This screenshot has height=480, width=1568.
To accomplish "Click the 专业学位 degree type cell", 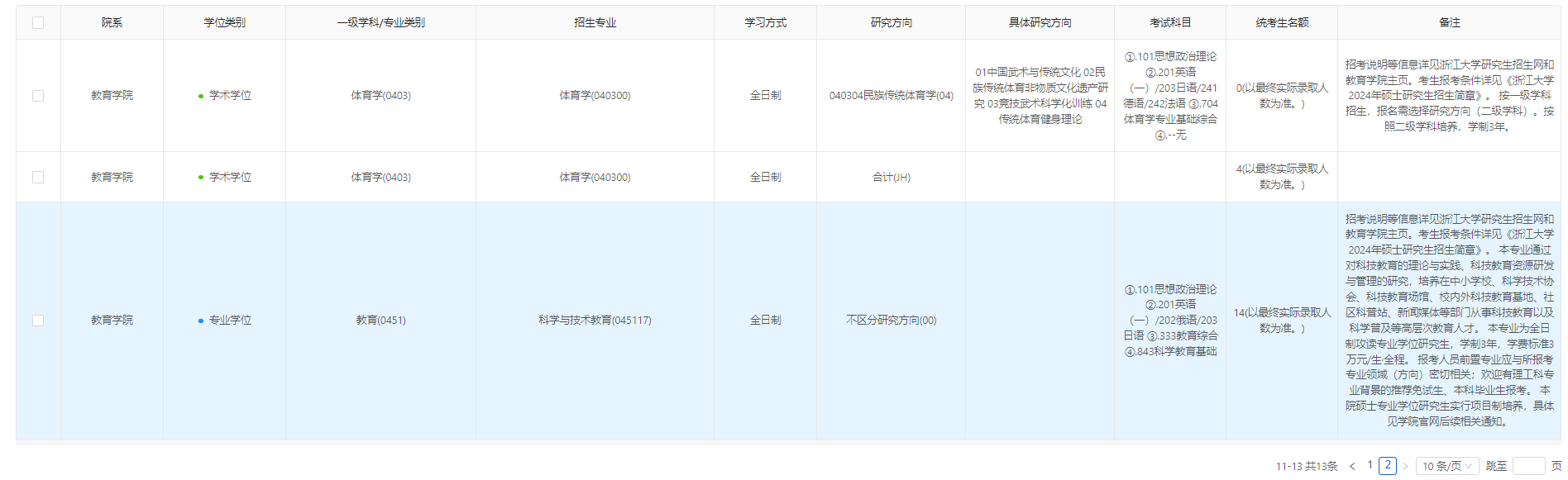I will click(225, 321).
